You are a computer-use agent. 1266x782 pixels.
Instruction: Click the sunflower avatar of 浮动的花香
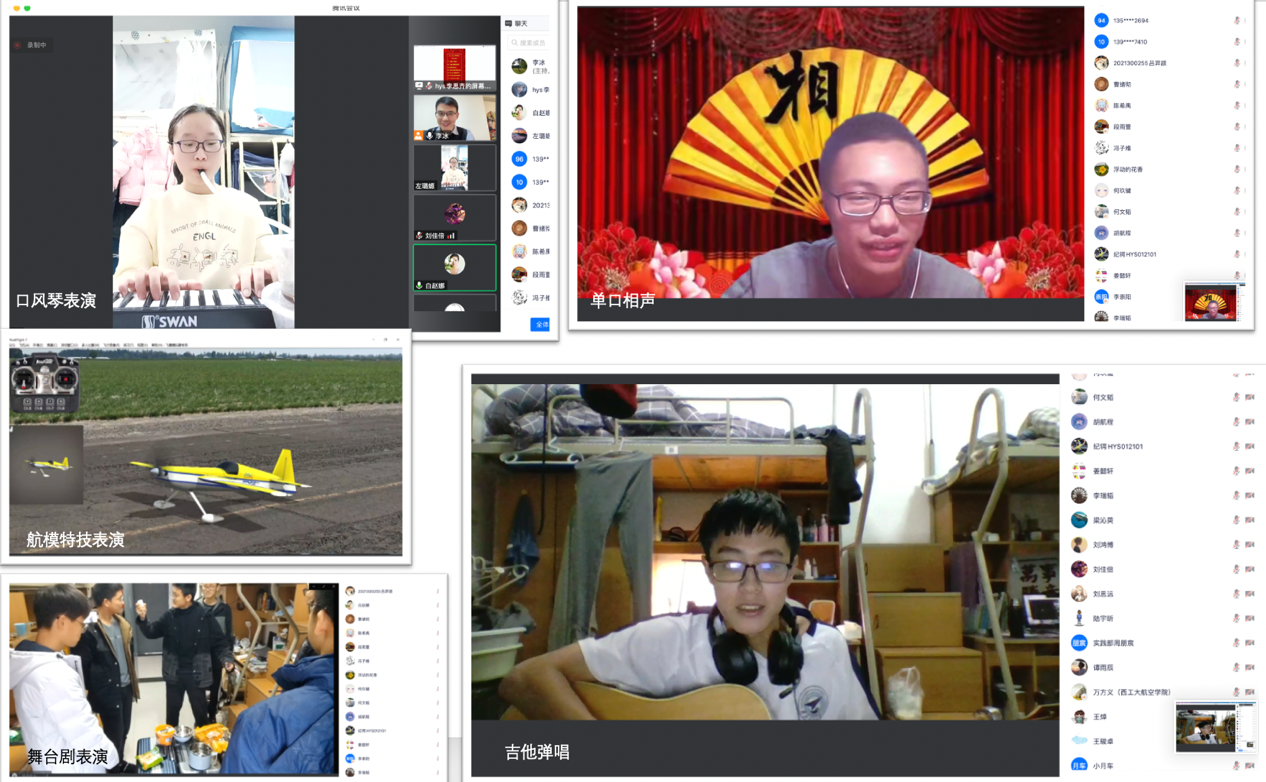point(1101,169)
